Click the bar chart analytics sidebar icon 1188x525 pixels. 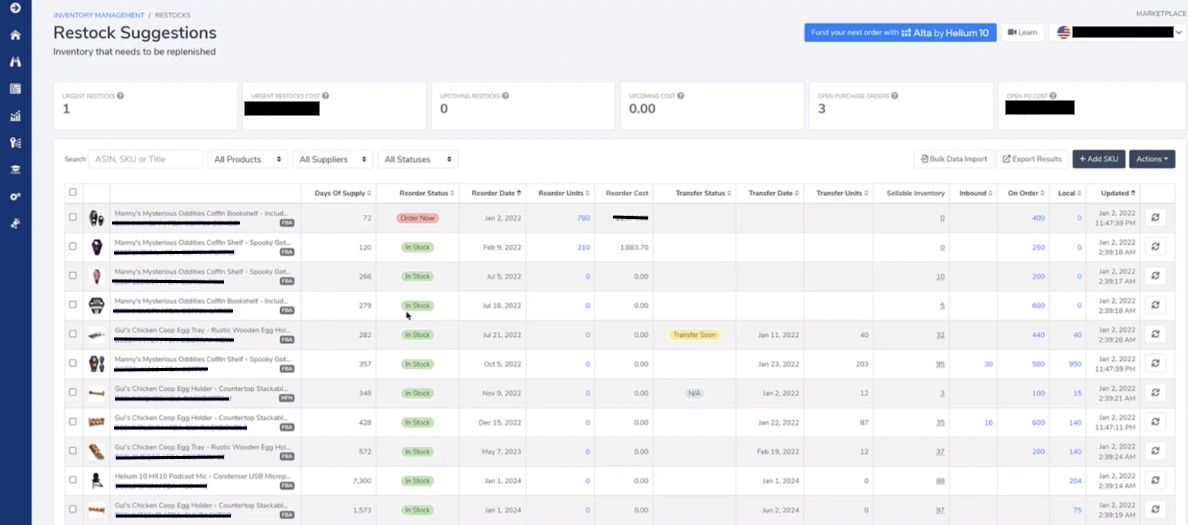15,116
